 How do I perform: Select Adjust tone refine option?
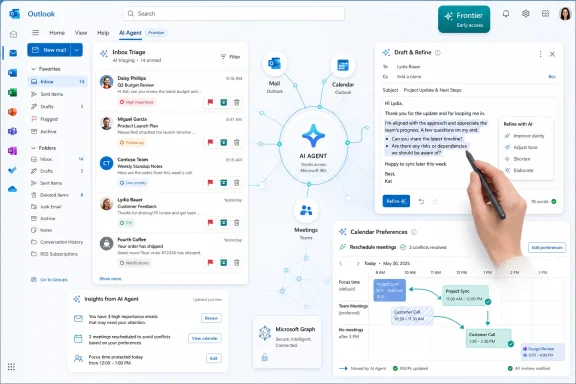click(521, 147)
